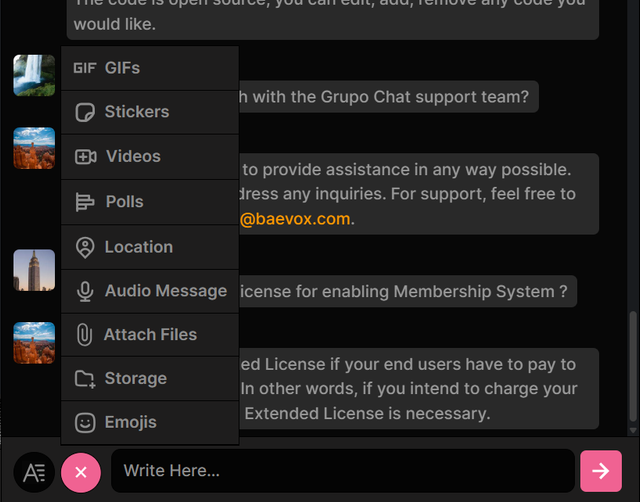Send message with pink arrow button
This screenshot has width=640, height=502.
point(600,471)
